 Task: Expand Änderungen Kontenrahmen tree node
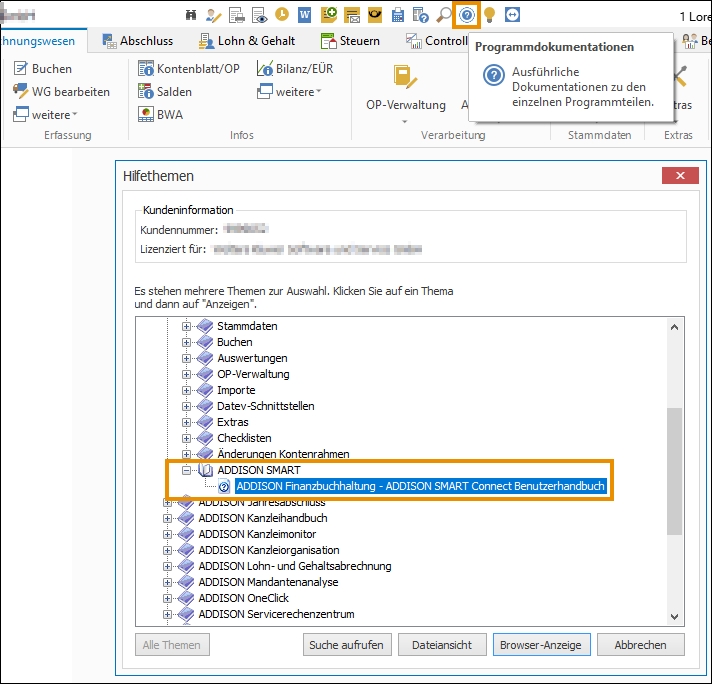point(186,454)
